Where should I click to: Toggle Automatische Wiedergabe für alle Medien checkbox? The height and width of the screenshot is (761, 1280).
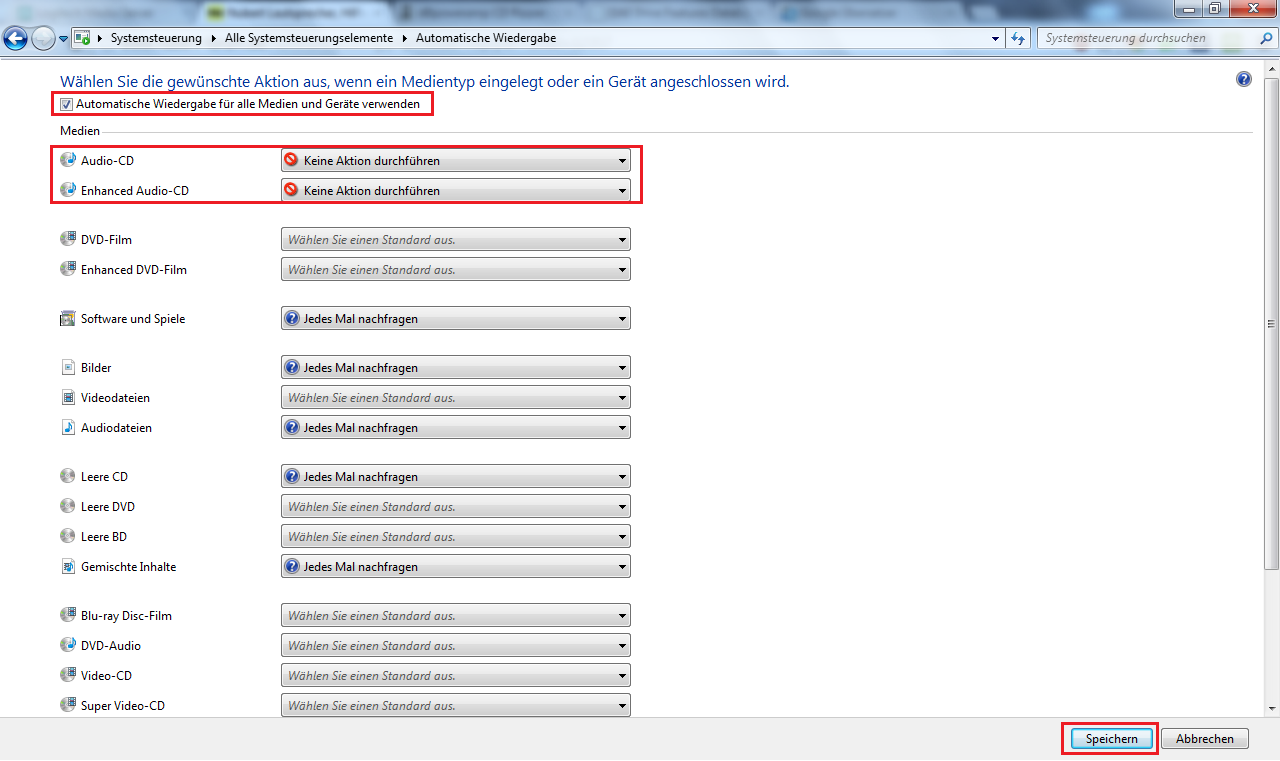67,104
